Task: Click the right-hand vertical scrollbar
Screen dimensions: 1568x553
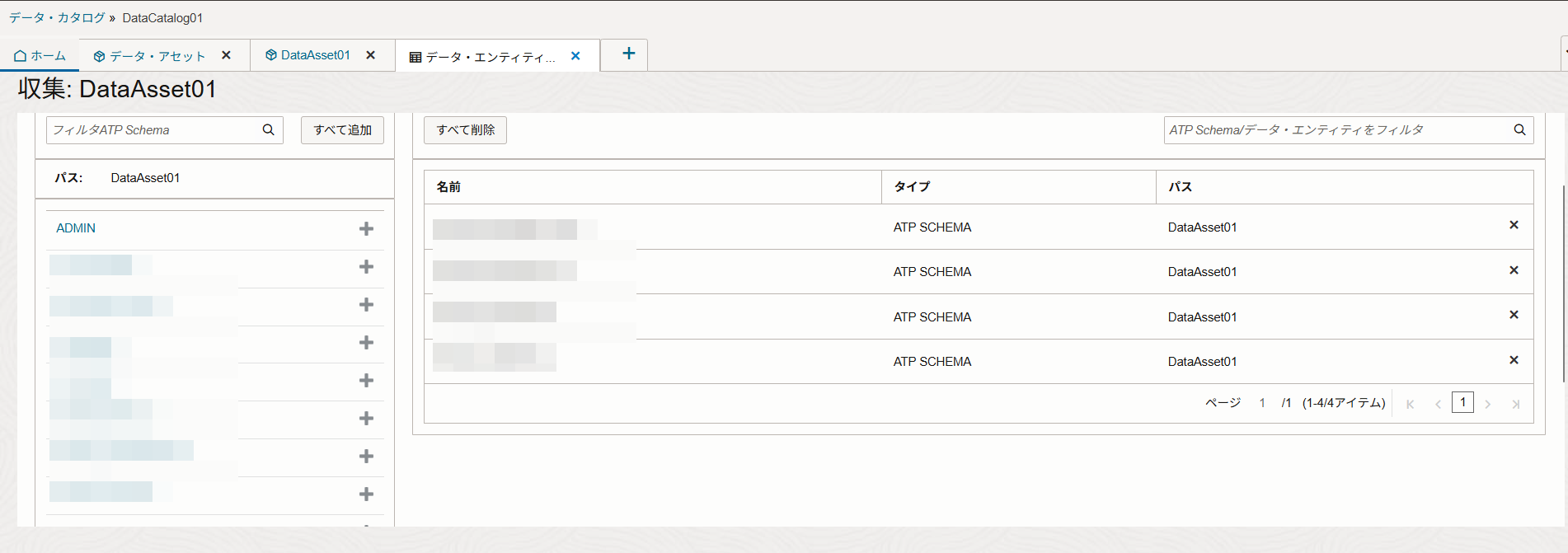Action: [x=1564, y=284]
